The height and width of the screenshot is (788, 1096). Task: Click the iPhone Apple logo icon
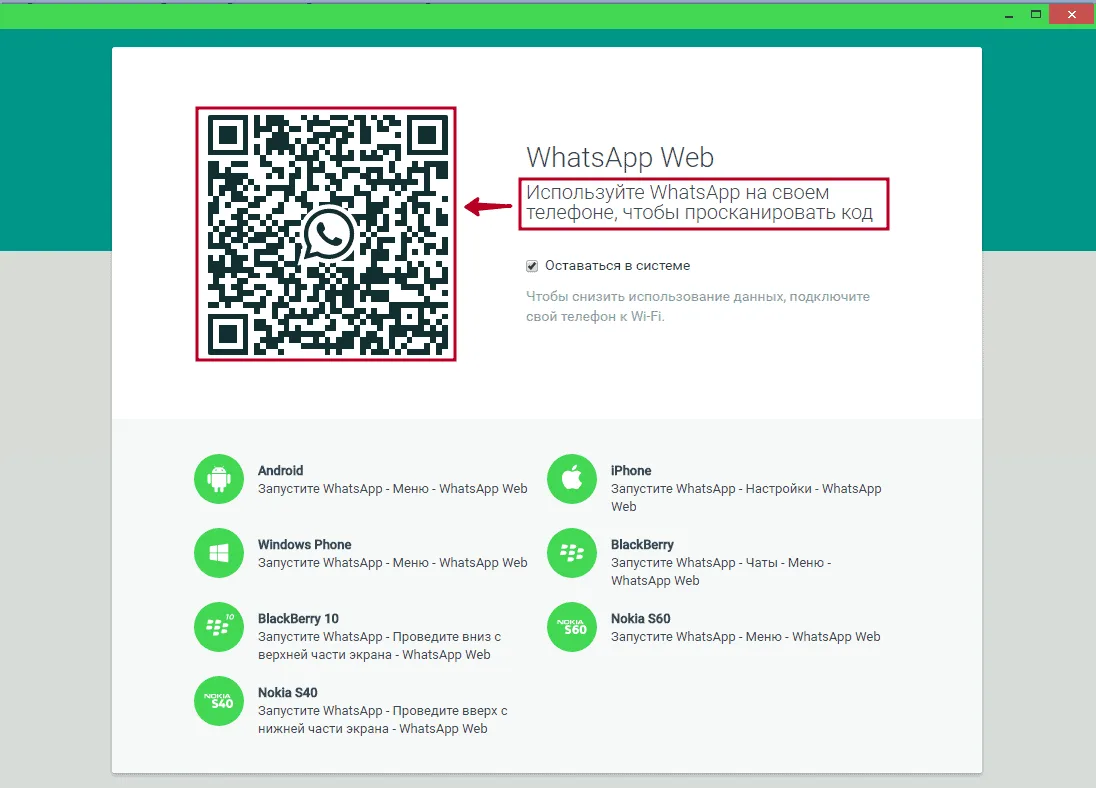tap(572, 479)
